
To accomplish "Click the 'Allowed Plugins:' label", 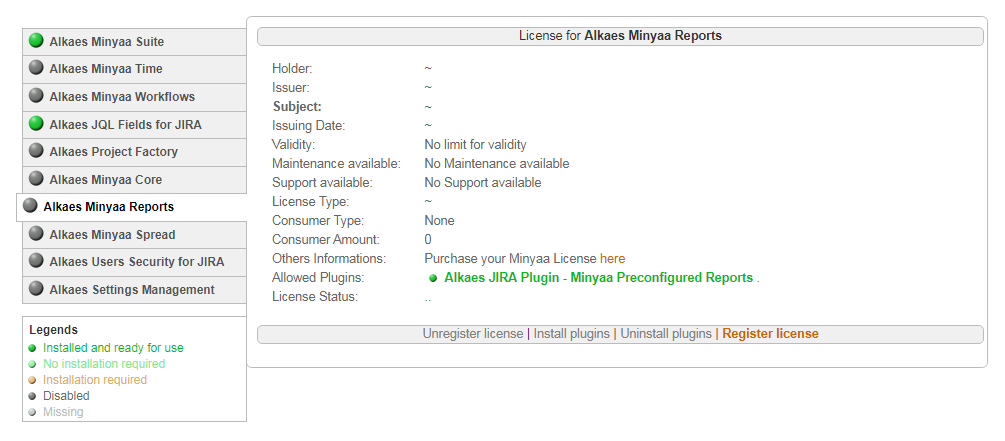I will (319, 278).
